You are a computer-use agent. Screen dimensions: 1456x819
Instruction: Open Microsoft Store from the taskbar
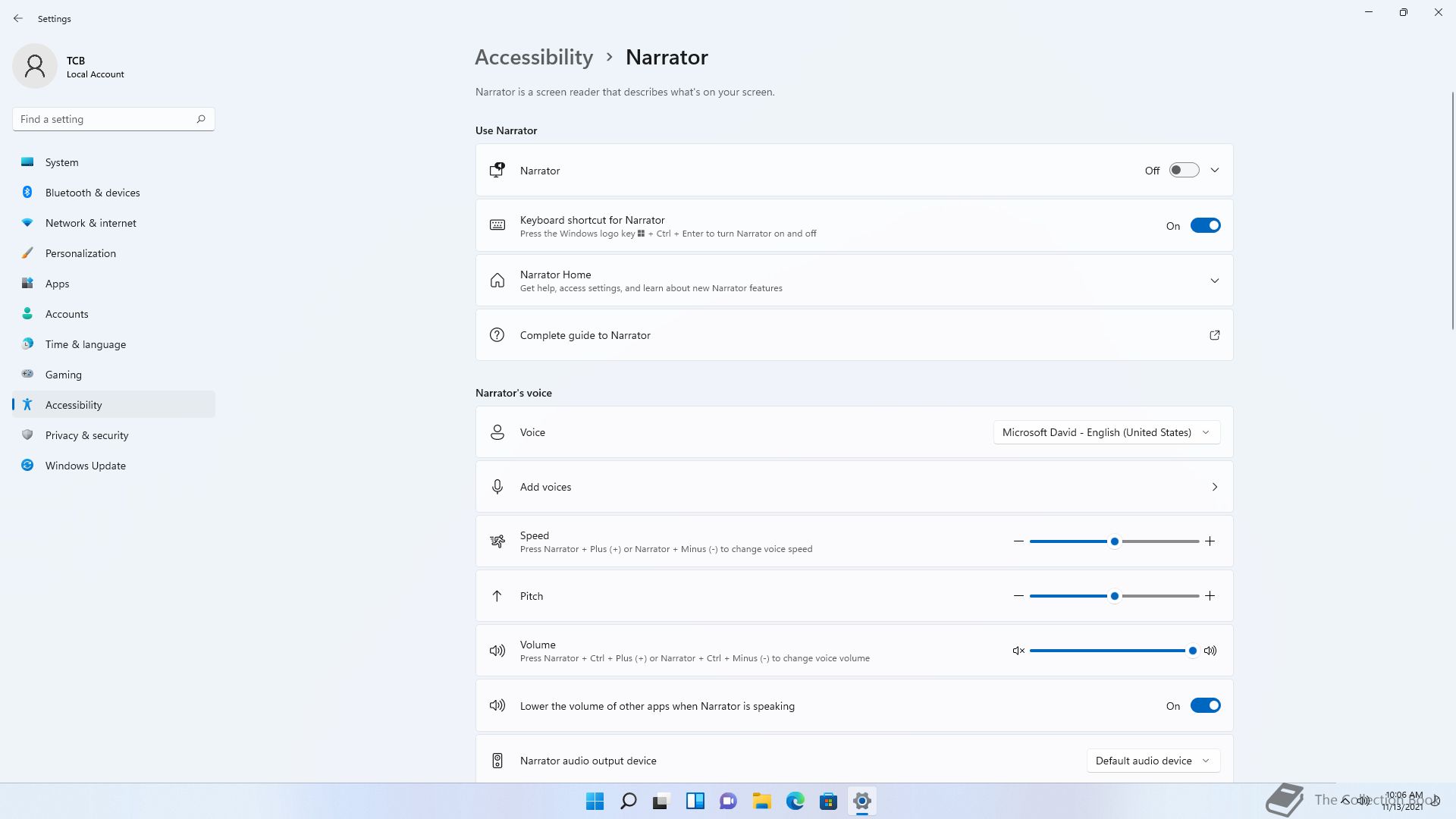click(828, 801)
